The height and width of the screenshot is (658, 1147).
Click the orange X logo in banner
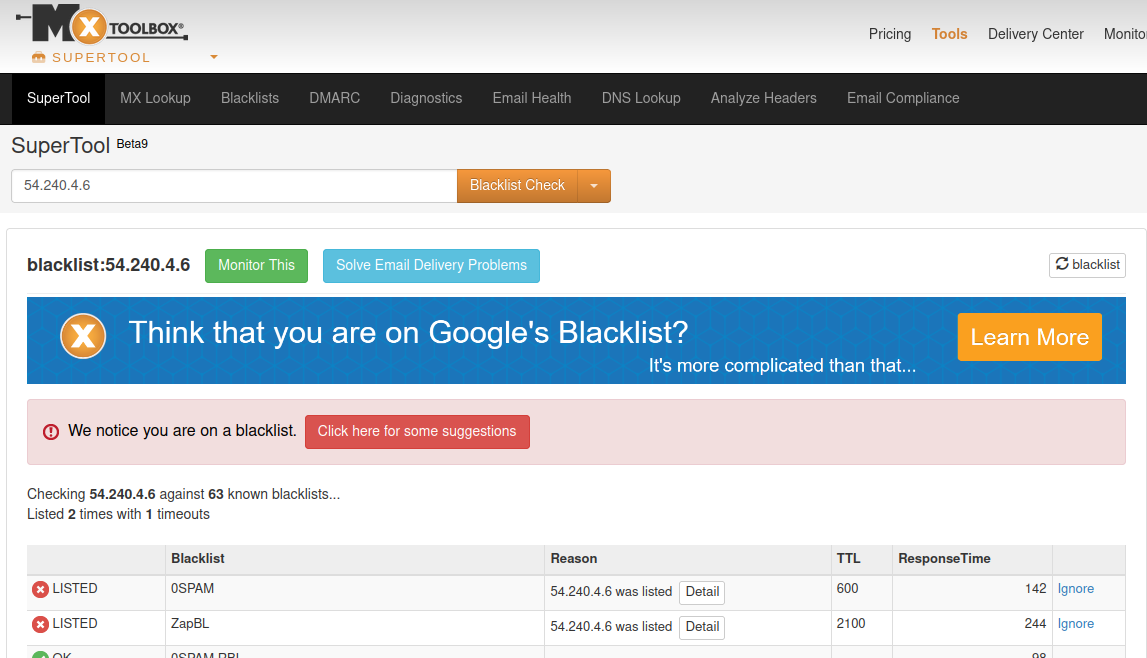point(83,336)
